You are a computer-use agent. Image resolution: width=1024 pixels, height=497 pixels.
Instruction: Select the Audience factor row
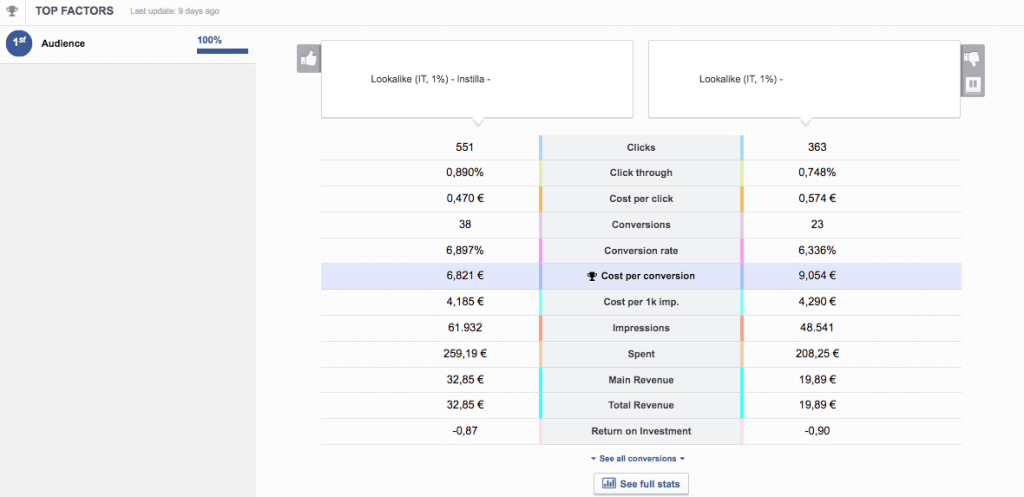click(127, 44)
